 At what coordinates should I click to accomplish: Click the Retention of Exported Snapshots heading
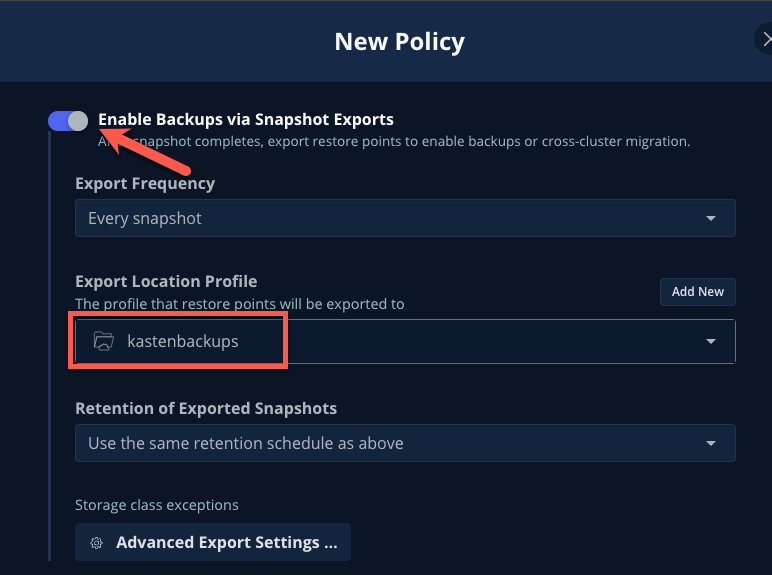coord(206,408)
